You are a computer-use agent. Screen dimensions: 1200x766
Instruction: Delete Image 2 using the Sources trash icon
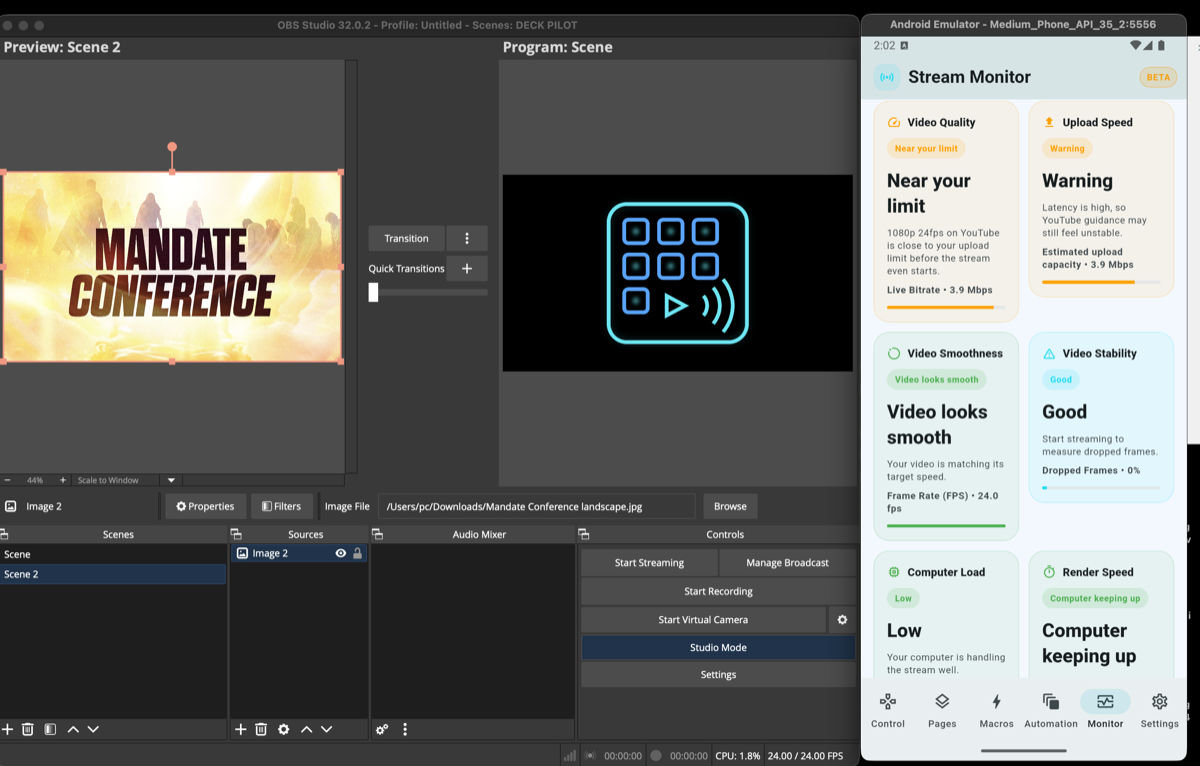tap(261, 729)
